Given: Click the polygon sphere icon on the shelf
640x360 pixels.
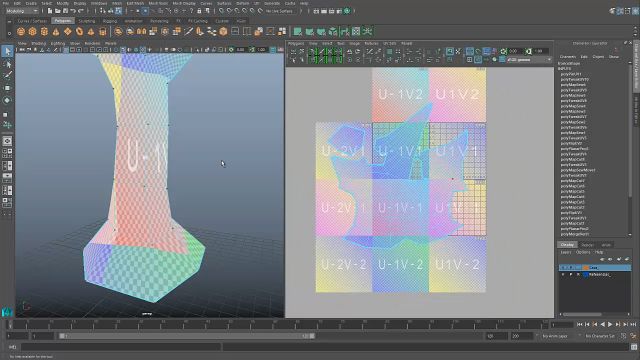Looking at the screenshot, I should [x=21, y=31].
